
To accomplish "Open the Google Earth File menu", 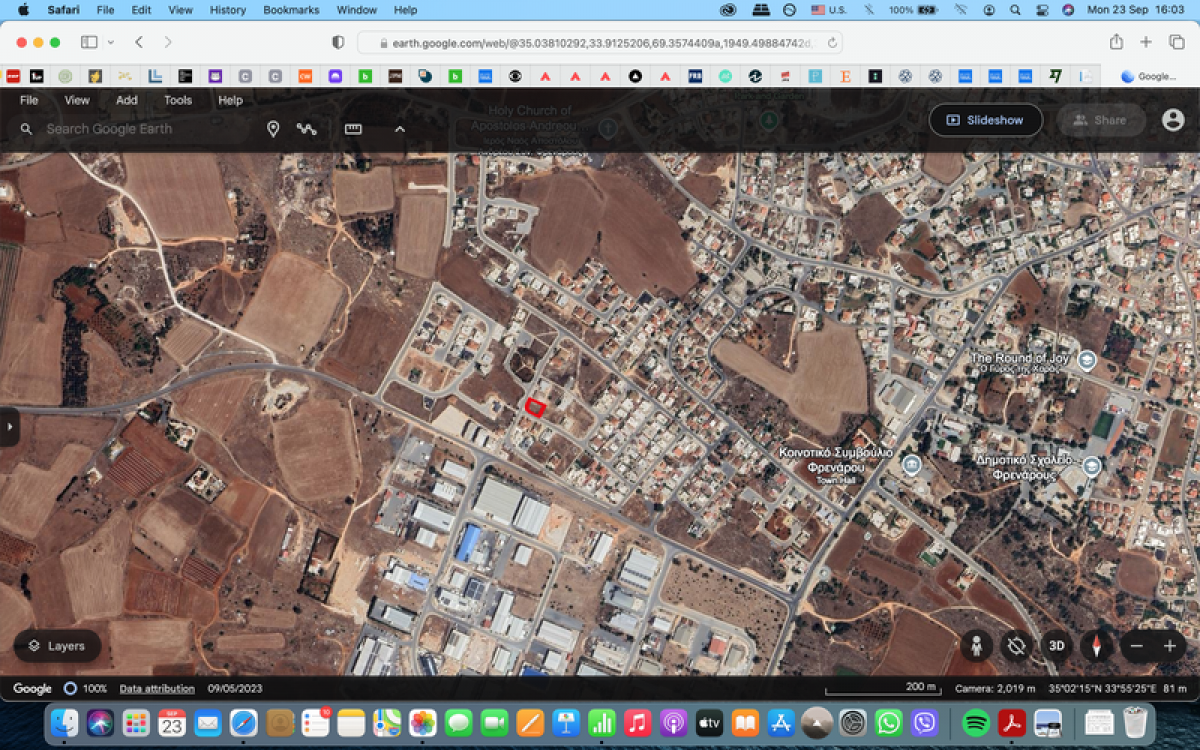I will point(29,100).
